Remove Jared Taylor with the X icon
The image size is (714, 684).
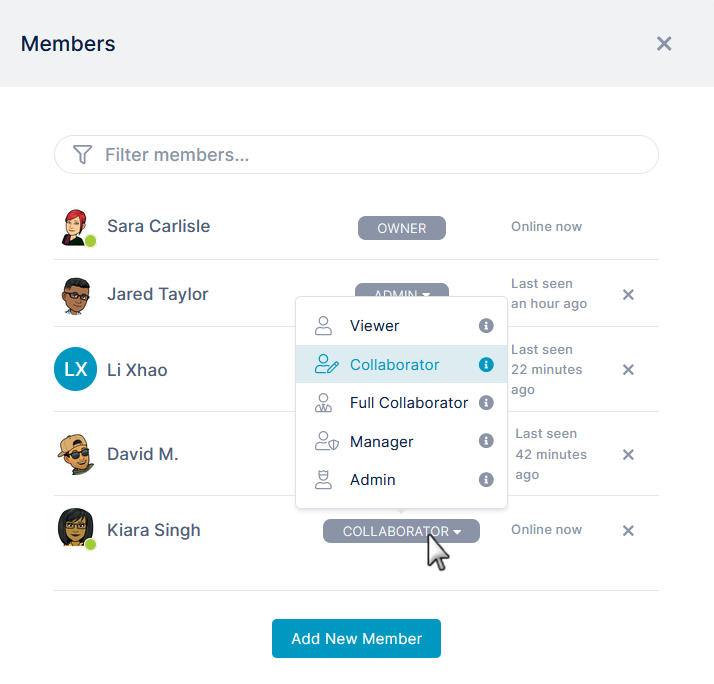coord(628,295)
